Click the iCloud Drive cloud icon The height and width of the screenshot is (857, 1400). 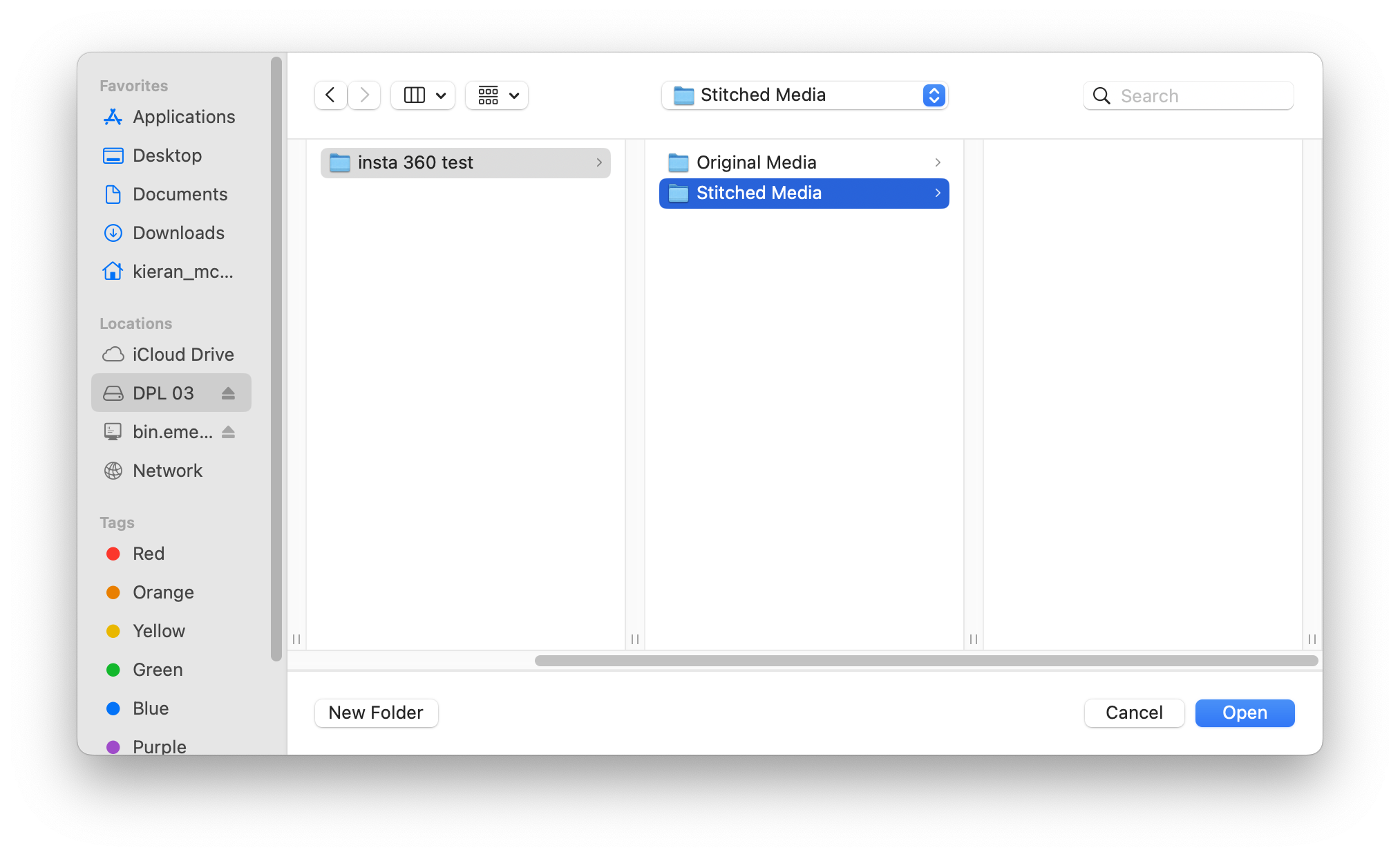coord(113,355)
